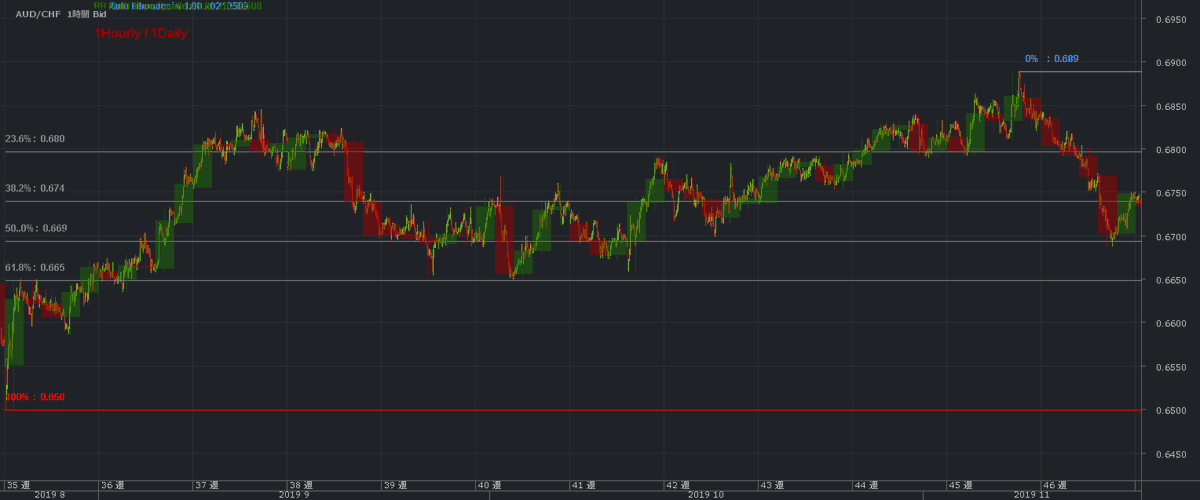Select week 40 週 on the time axis
This screenshot has height=500, width=1200.
489,485
